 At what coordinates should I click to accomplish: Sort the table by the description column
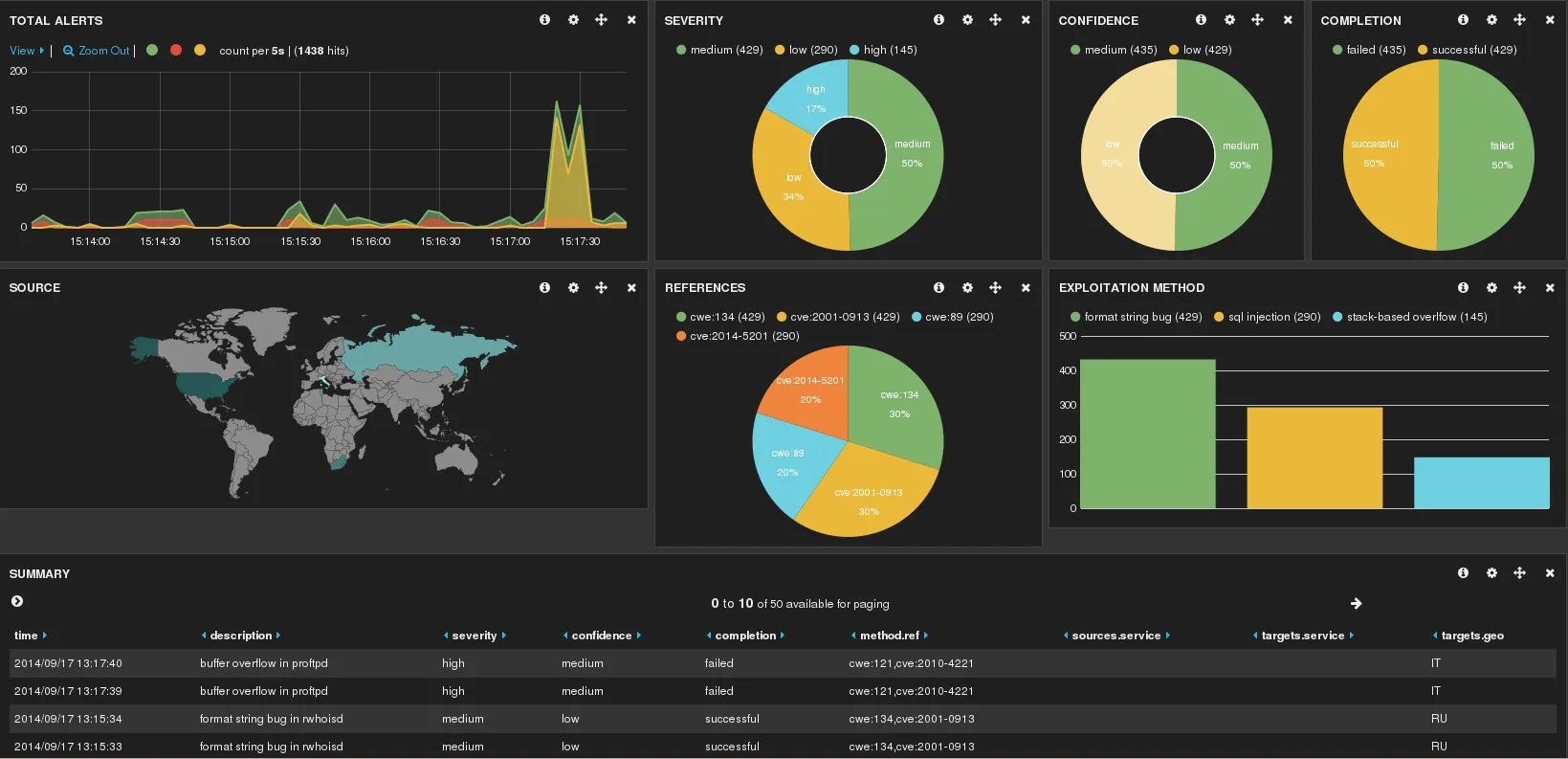pos(240,636)
